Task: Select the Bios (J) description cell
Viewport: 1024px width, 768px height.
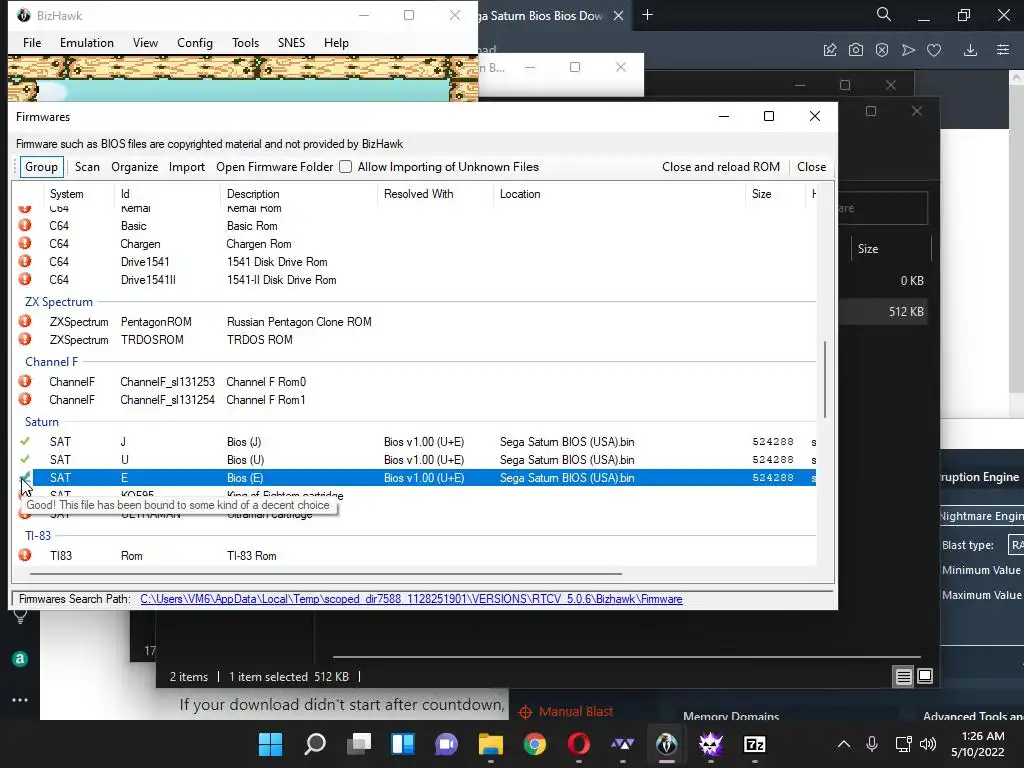Action: 244,442
